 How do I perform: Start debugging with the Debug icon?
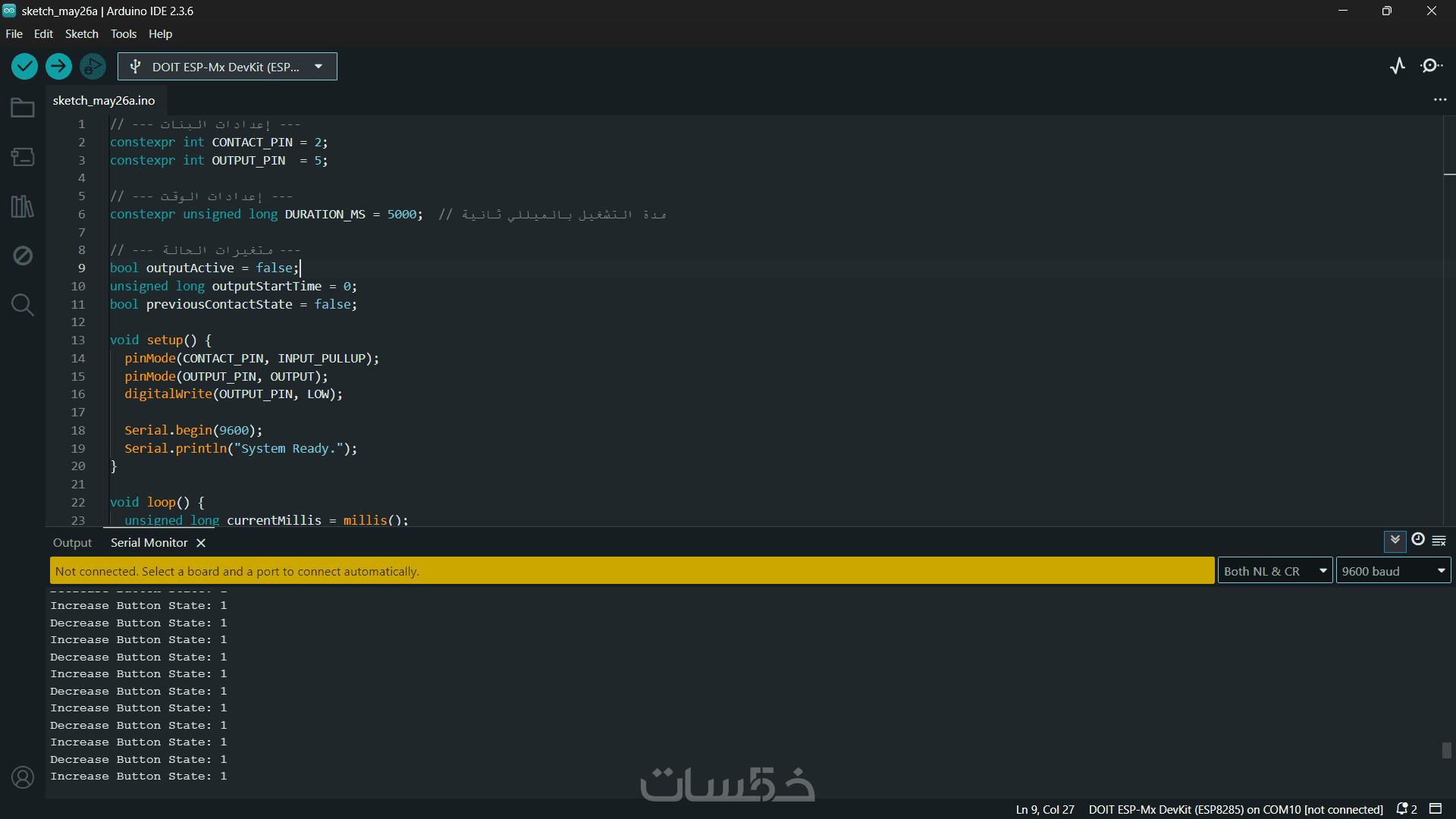pyautogui.click(x=93, y=67)
